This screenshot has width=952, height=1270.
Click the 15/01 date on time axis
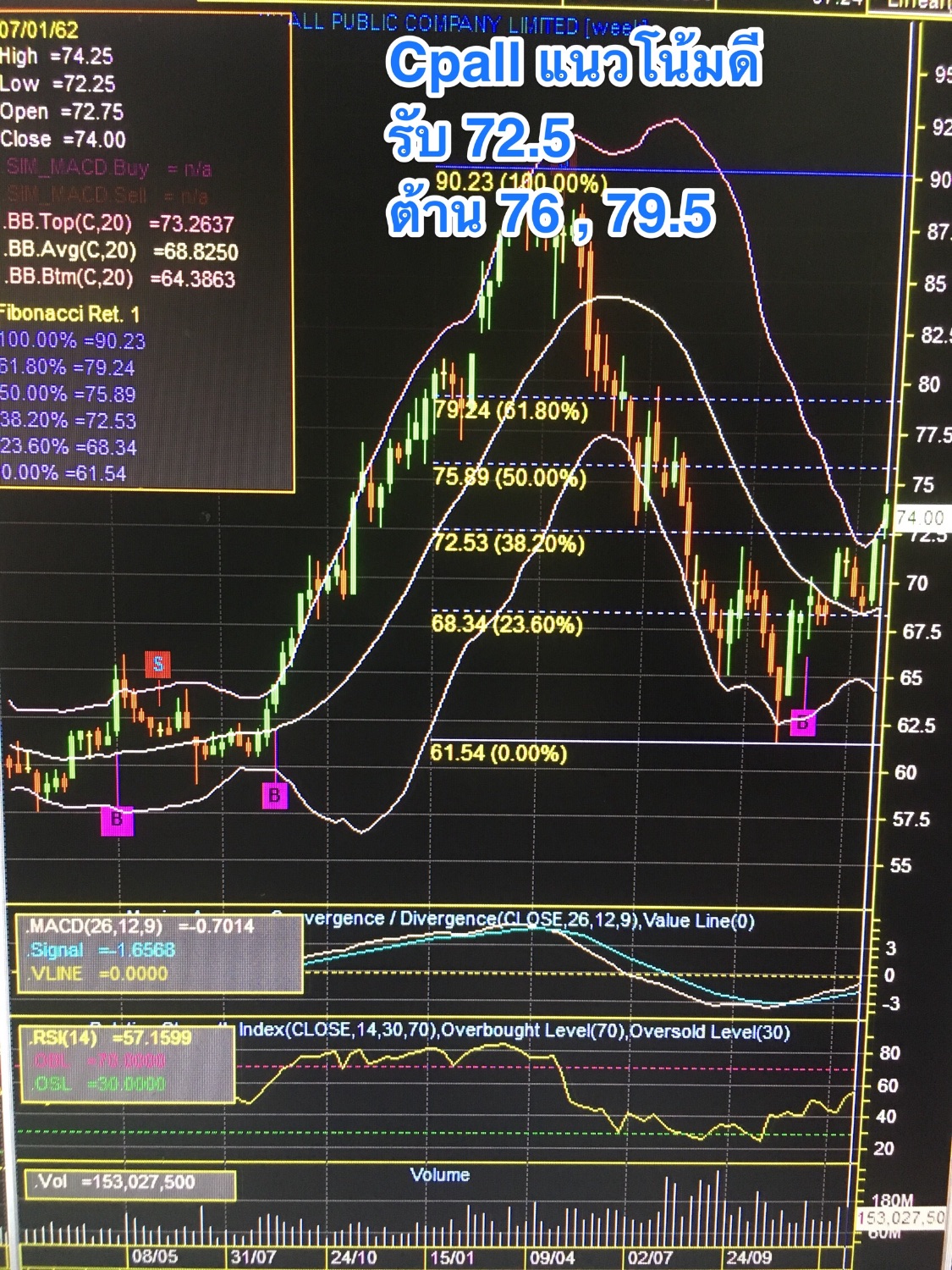[453, 1256]
